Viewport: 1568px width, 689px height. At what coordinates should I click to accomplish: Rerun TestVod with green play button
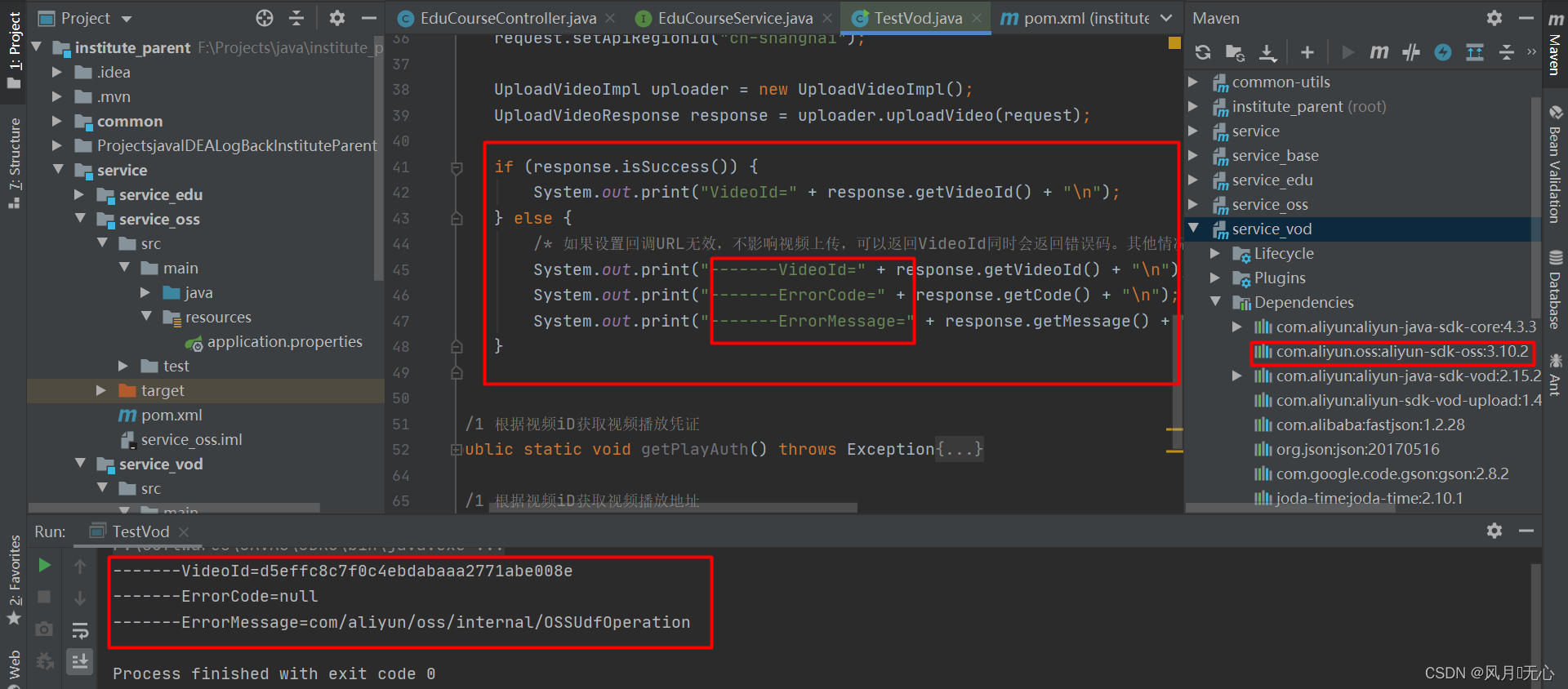coord(45,565)
